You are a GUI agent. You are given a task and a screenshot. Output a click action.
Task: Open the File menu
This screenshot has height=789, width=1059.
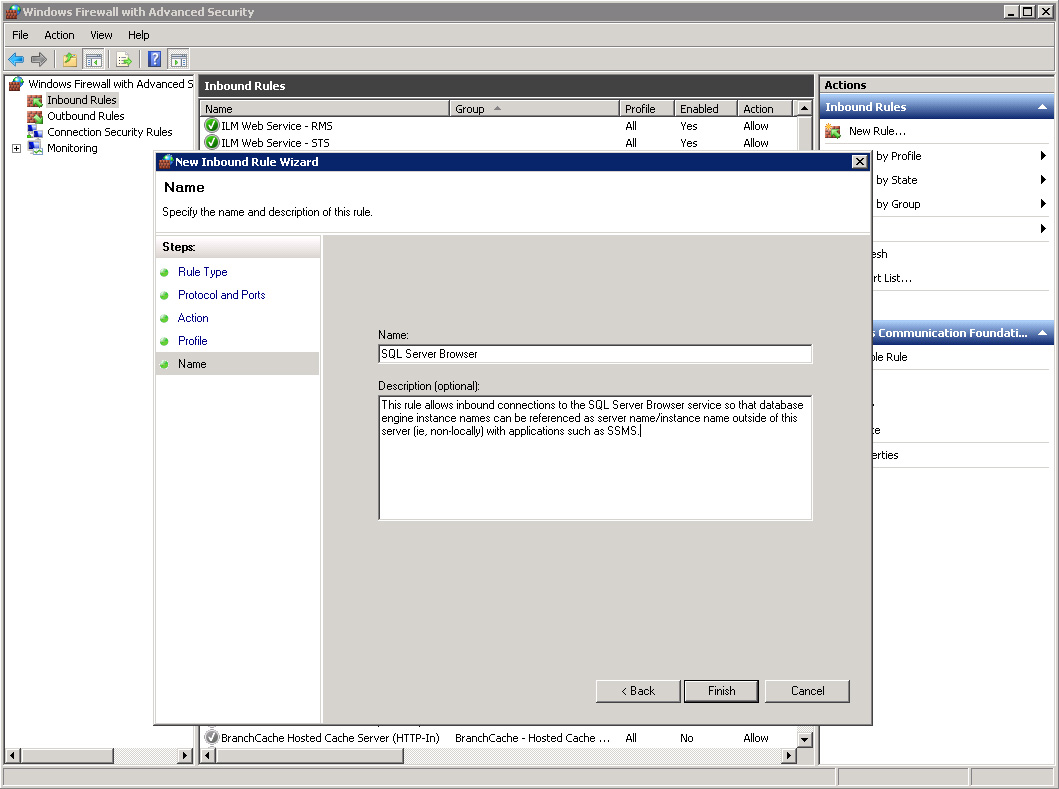click(x=20, y=35)
